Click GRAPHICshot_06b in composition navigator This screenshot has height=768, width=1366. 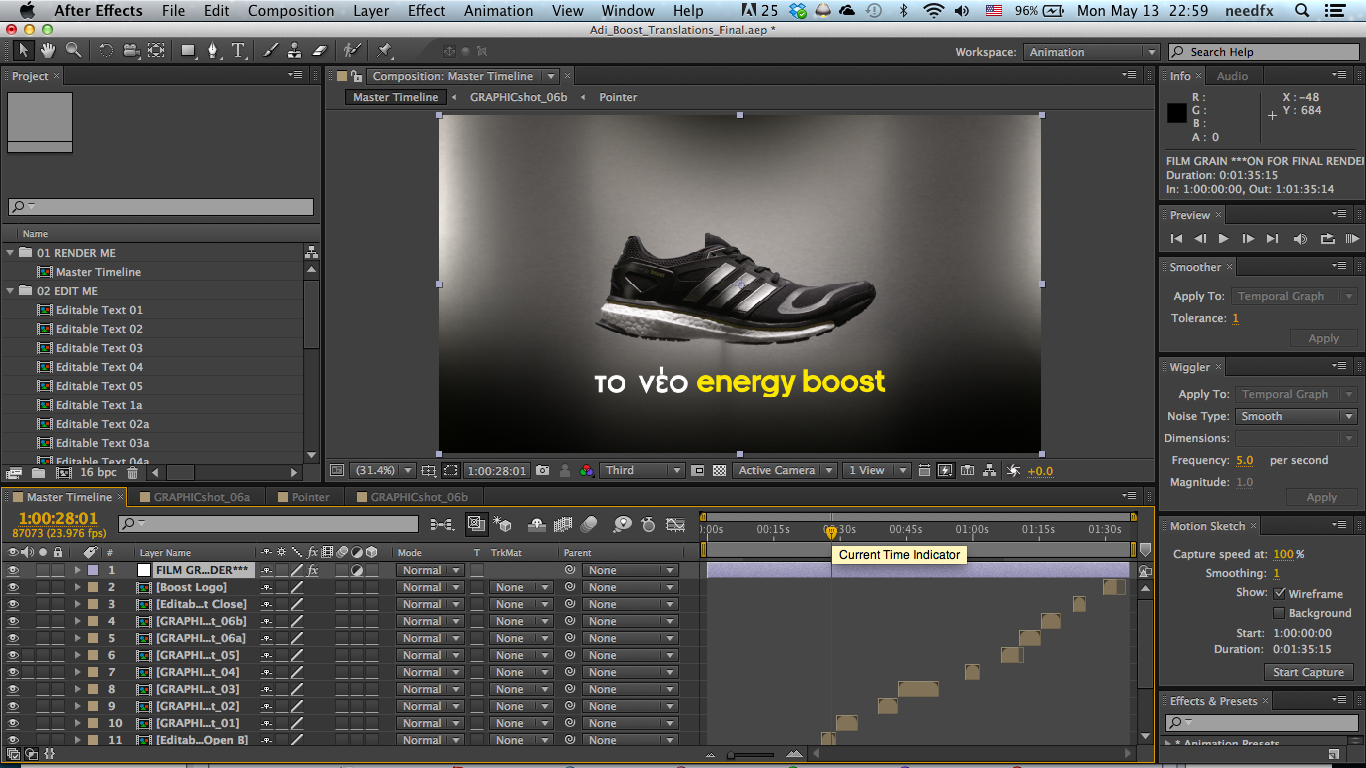[518, 97]
